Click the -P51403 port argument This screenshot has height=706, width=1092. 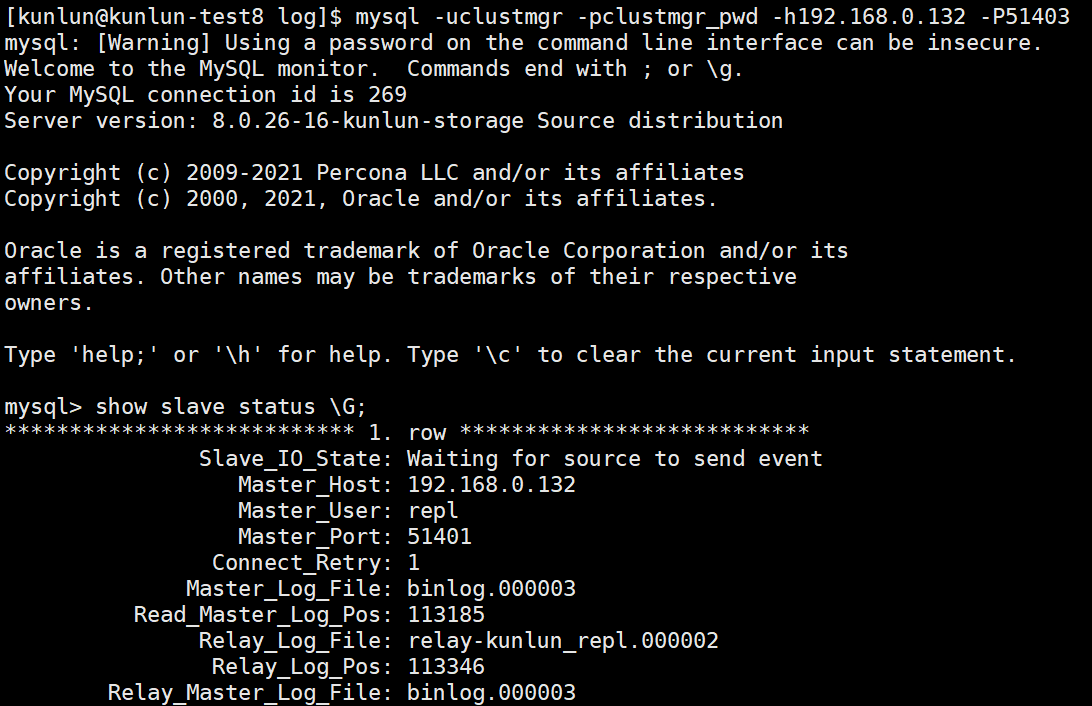click(x=1024, y=16)
